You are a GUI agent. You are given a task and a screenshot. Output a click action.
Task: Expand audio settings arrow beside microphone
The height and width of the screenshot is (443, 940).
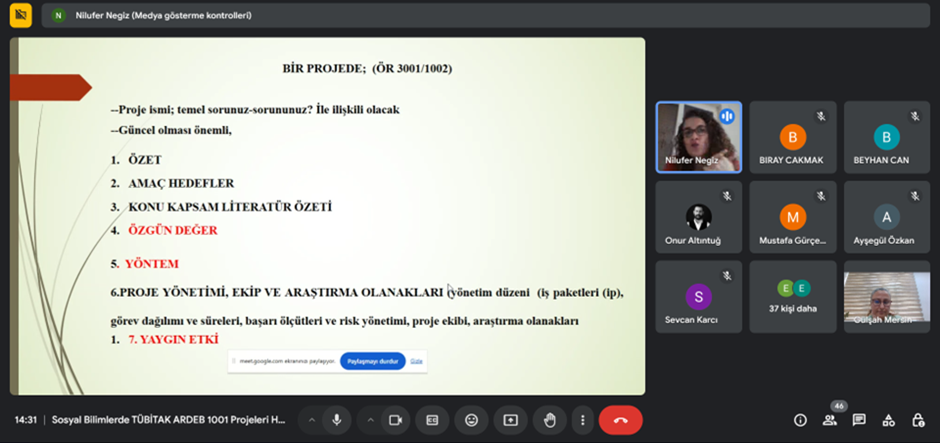click(x=311, y=420)
